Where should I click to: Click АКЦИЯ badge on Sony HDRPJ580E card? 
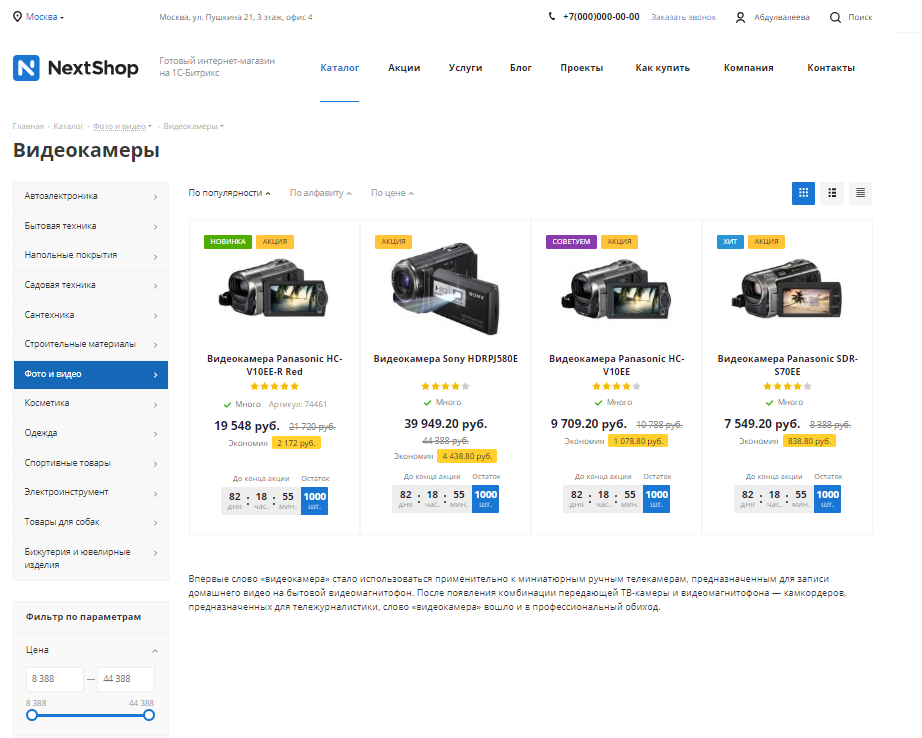(x=393, y=242)
